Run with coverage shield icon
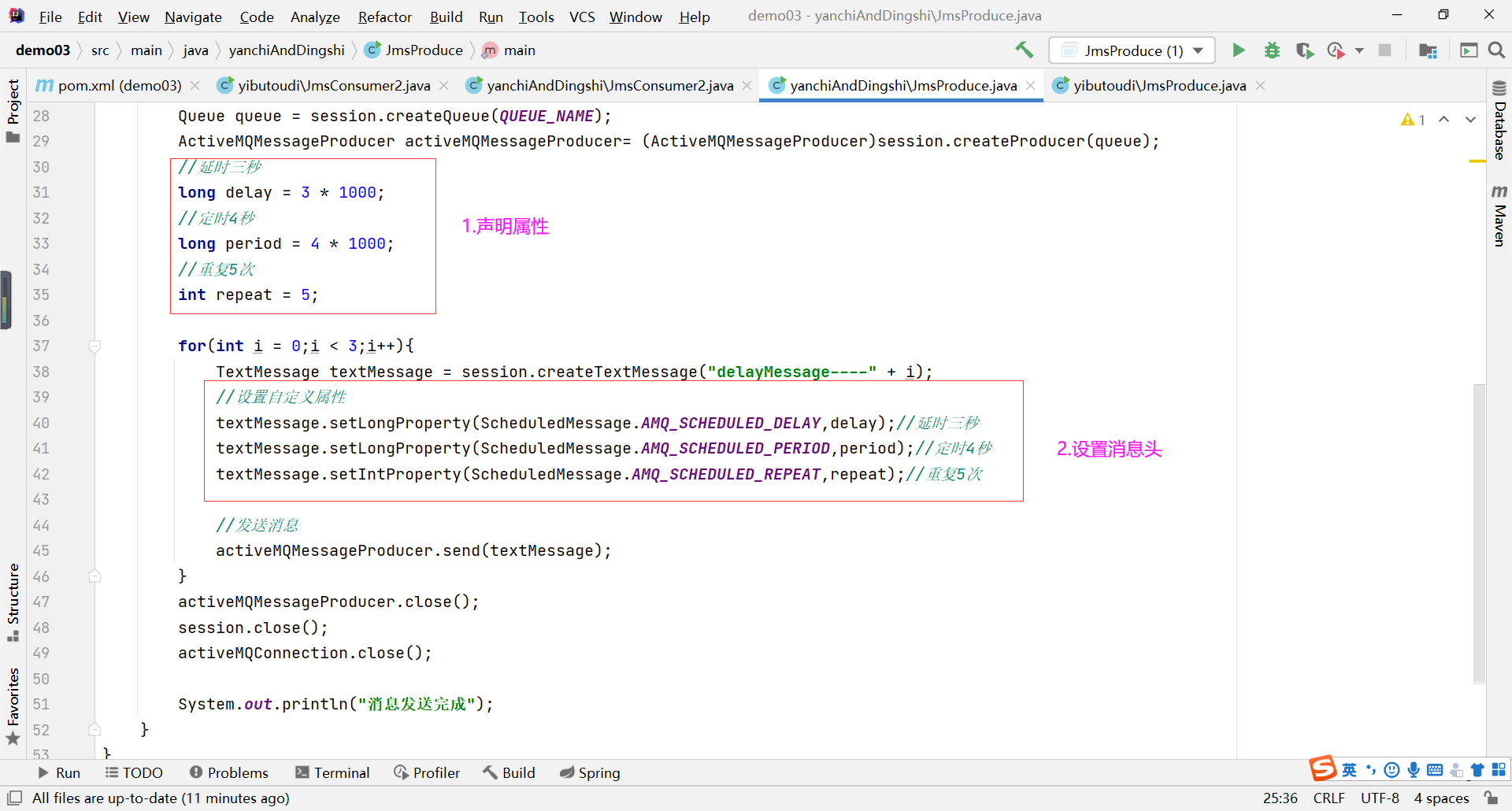This screenshot has width=1512, height=811. [1305, 50]
